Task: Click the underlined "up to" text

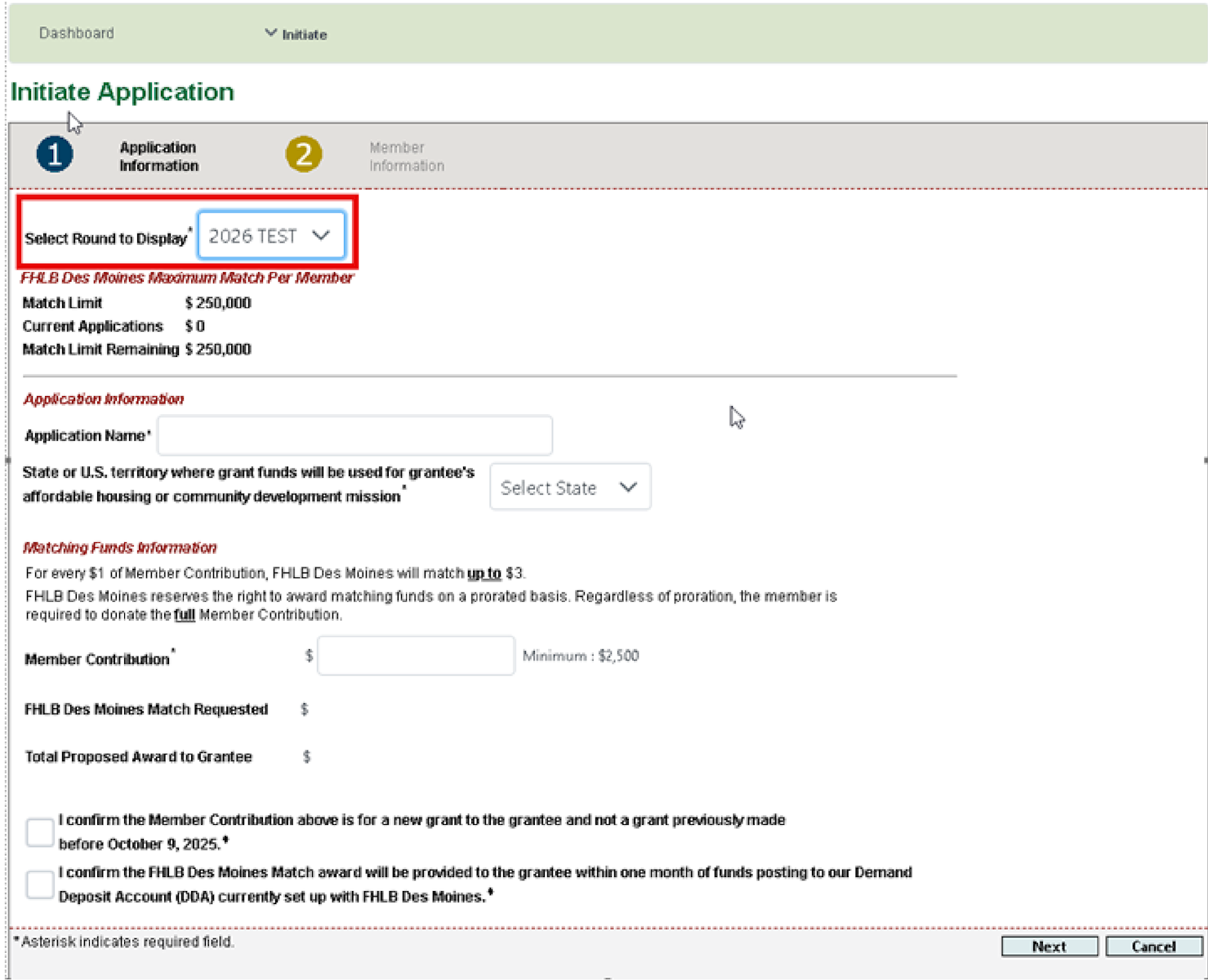Action: pos(484,573)
